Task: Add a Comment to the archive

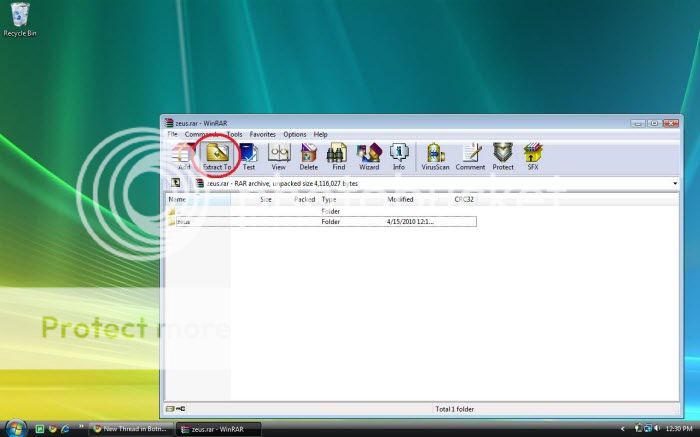Action: point(470,155)
